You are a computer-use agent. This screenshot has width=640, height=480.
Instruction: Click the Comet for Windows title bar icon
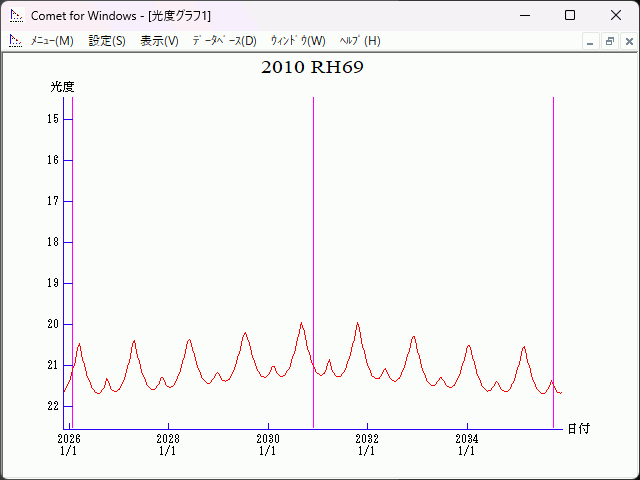coord(16,16)
